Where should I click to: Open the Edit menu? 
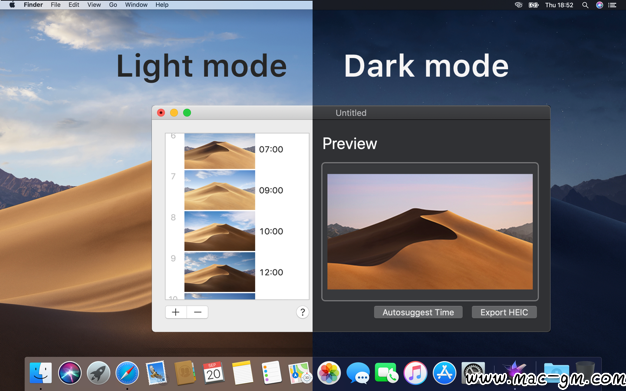74,5
